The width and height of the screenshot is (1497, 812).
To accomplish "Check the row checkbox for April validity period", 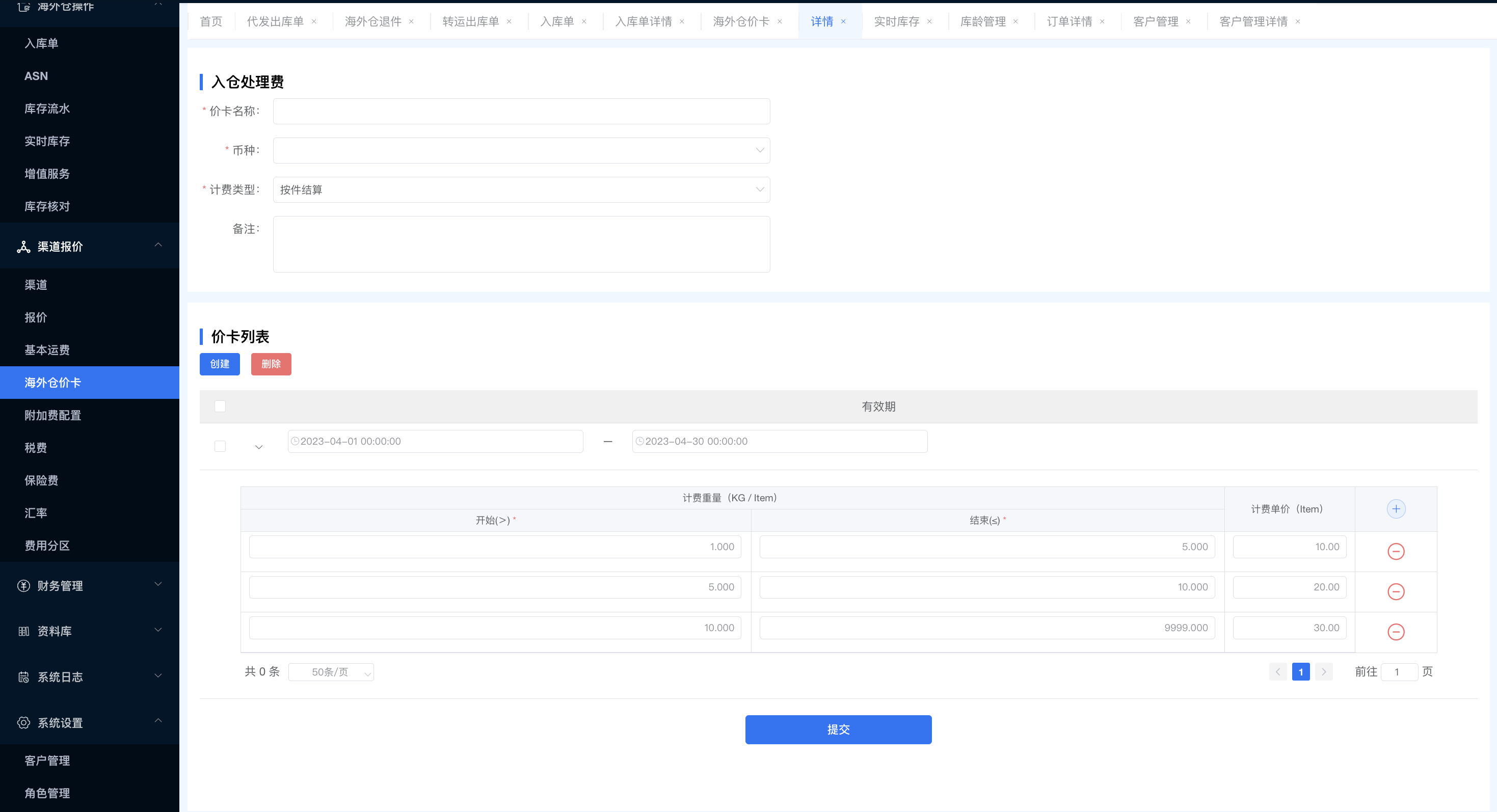I will tap(220, 446).
